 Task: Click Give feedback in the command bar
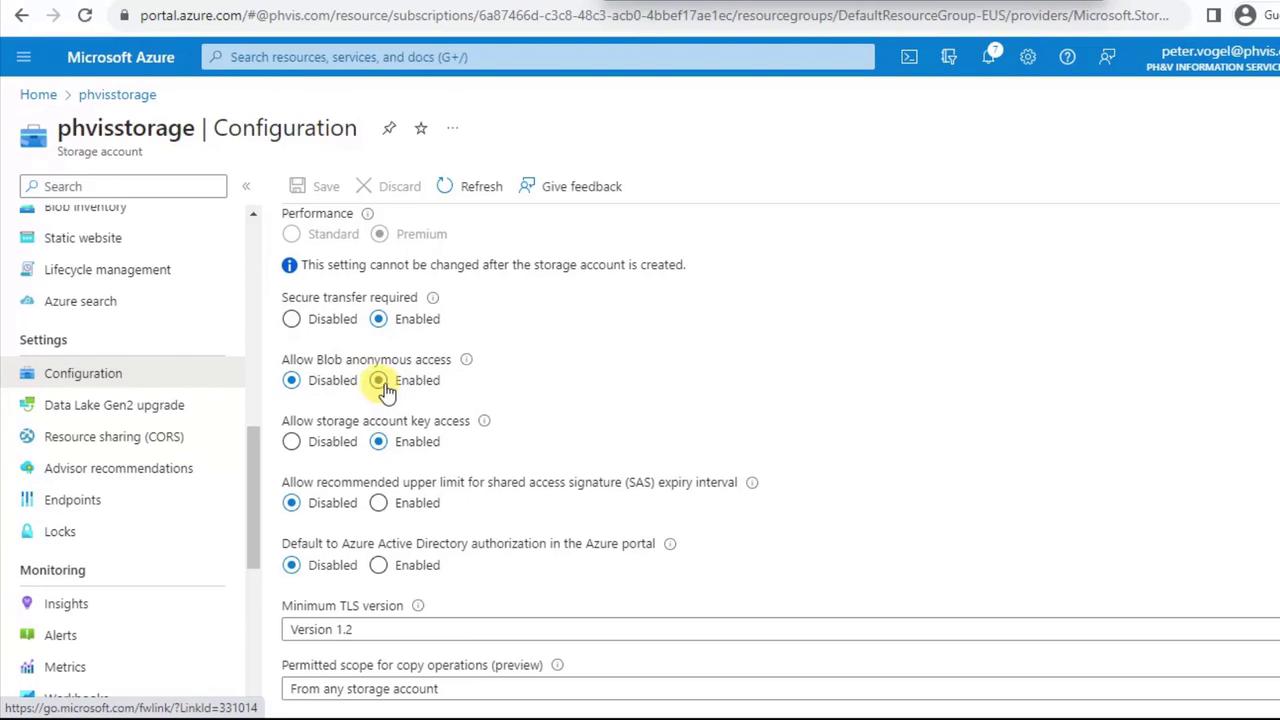570,186
